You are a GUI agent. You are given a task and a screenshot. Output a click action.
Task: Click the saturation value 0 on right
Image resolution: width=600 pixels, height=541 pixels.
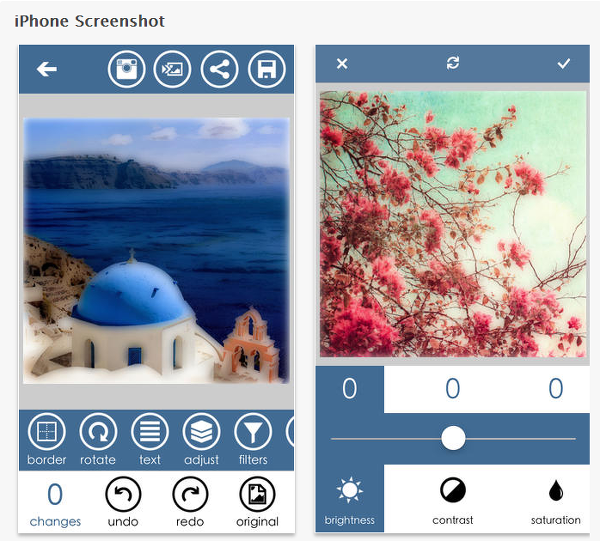click(556, 389)
